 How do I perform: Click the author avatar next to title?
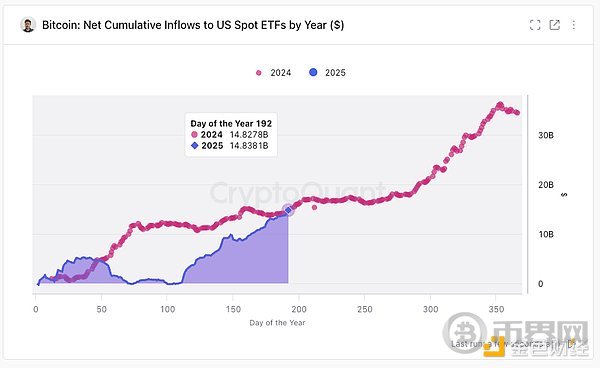[28, 25]
